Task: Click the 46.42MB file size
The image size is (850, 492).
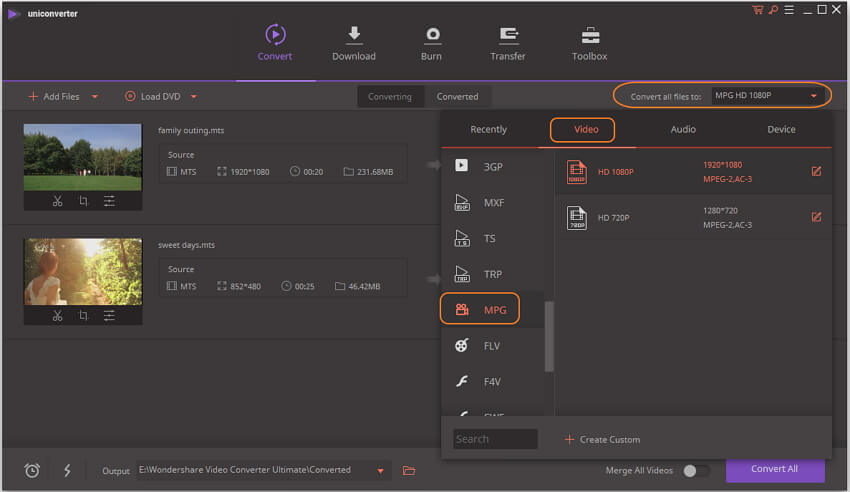Action: coord(364,286)
